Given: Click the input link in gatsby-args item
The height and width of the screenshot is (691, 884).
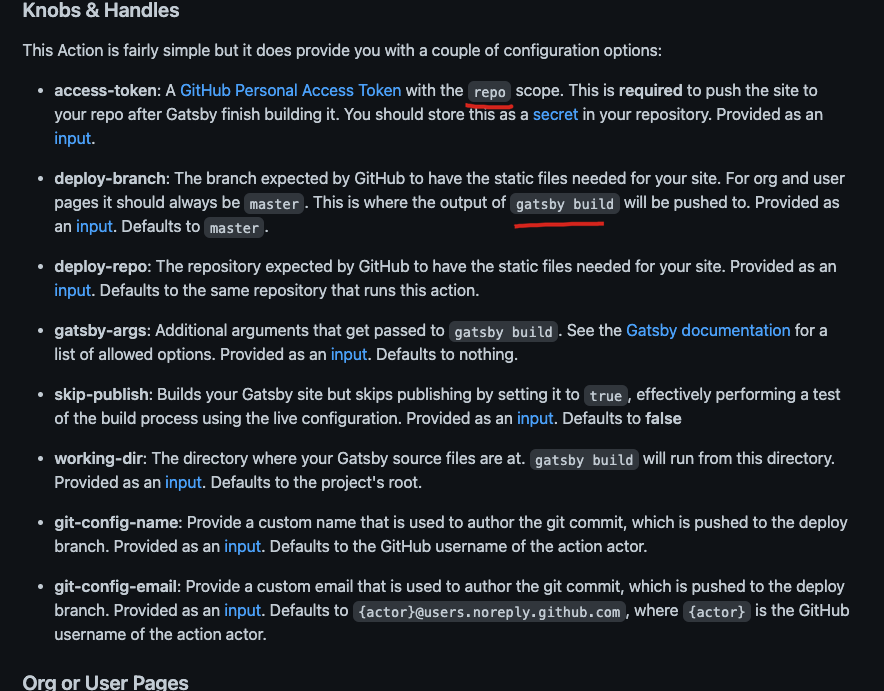Looking at the screenshot, I should pos(349,355).
